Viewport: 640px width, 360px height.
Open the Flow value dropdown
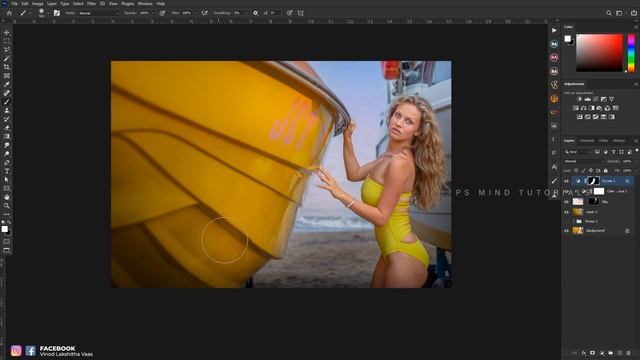point(195,13)
